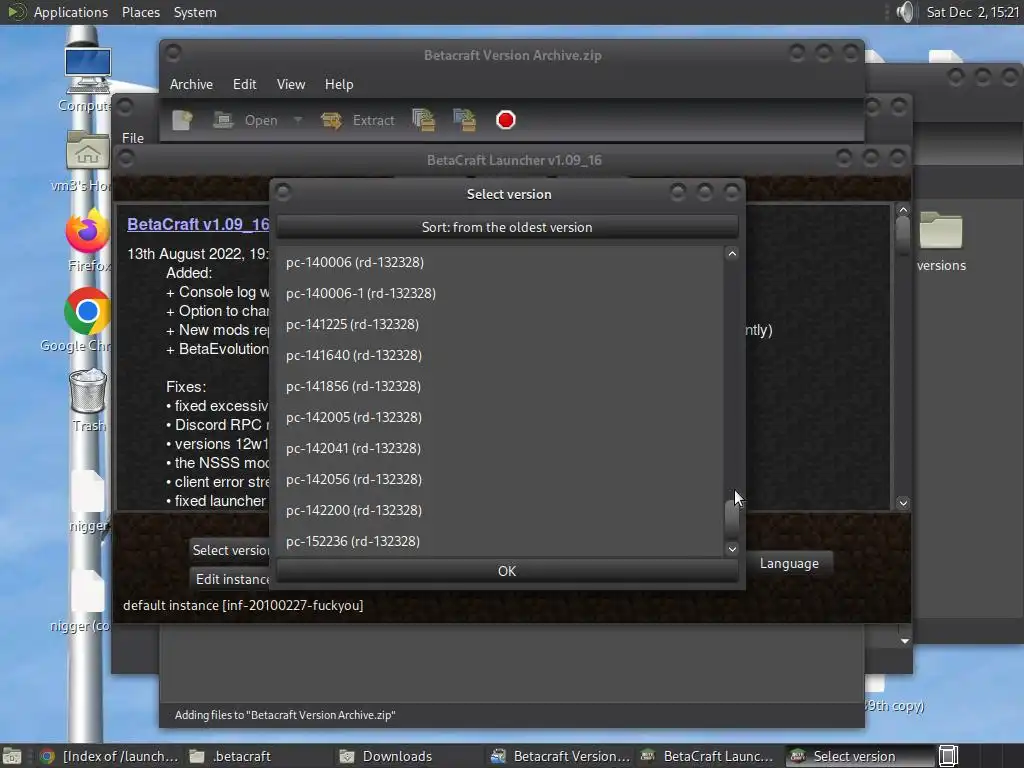Screen dimensions: 1024x768
Task: Click the add files icon in archive toolbar
Action: click(424, 120)
